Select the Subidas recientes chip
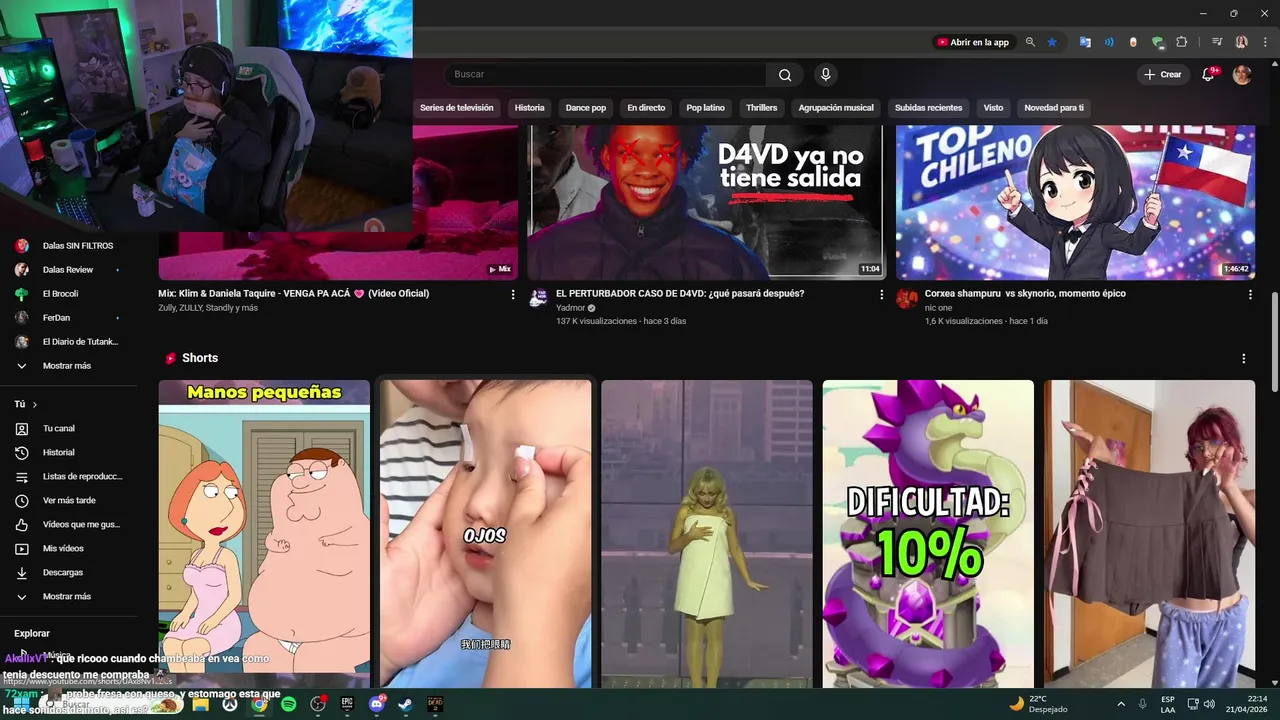1280x720 pixels. [x=928, y=108]
